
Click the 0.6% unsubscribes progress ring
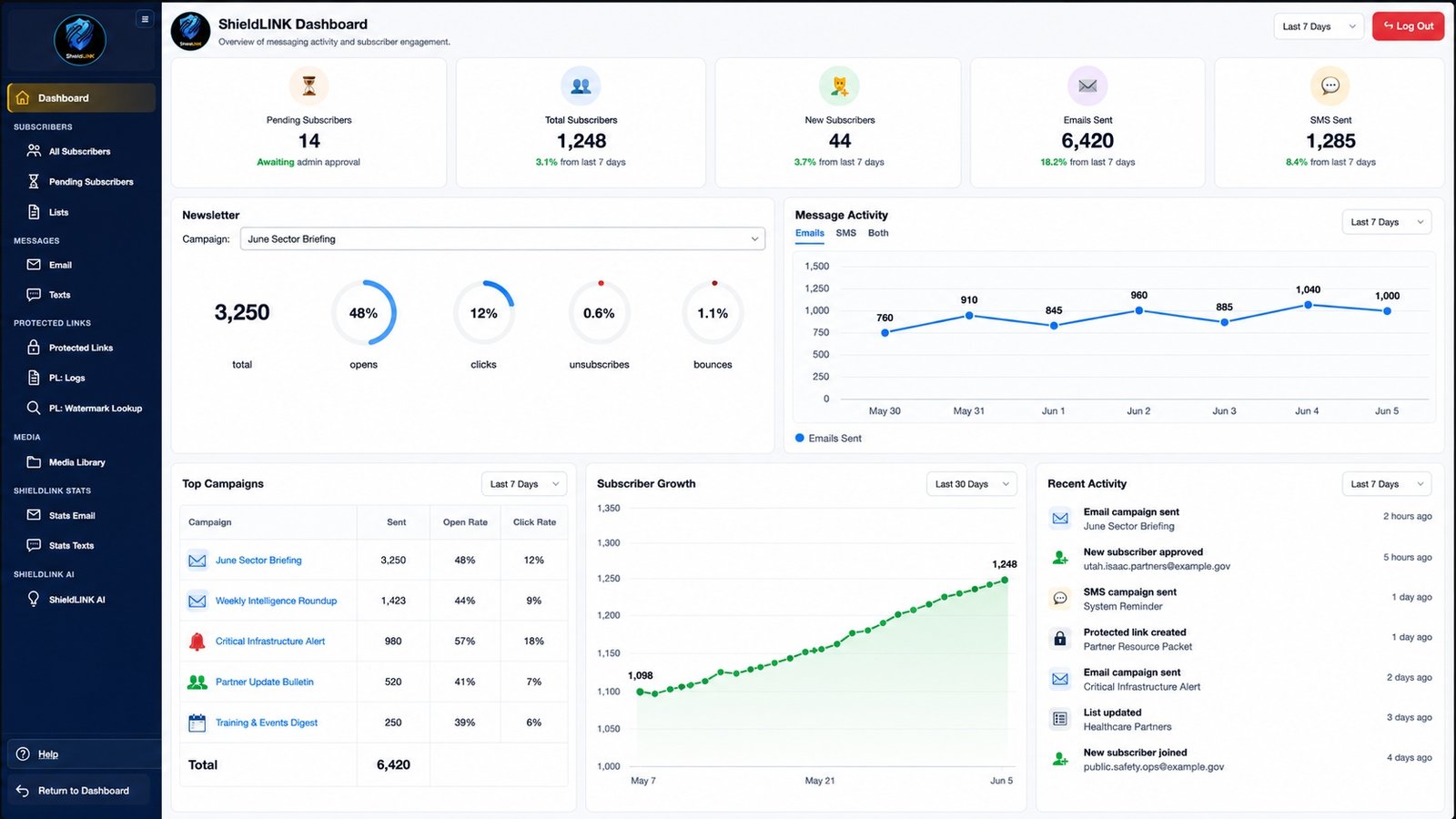599,313
